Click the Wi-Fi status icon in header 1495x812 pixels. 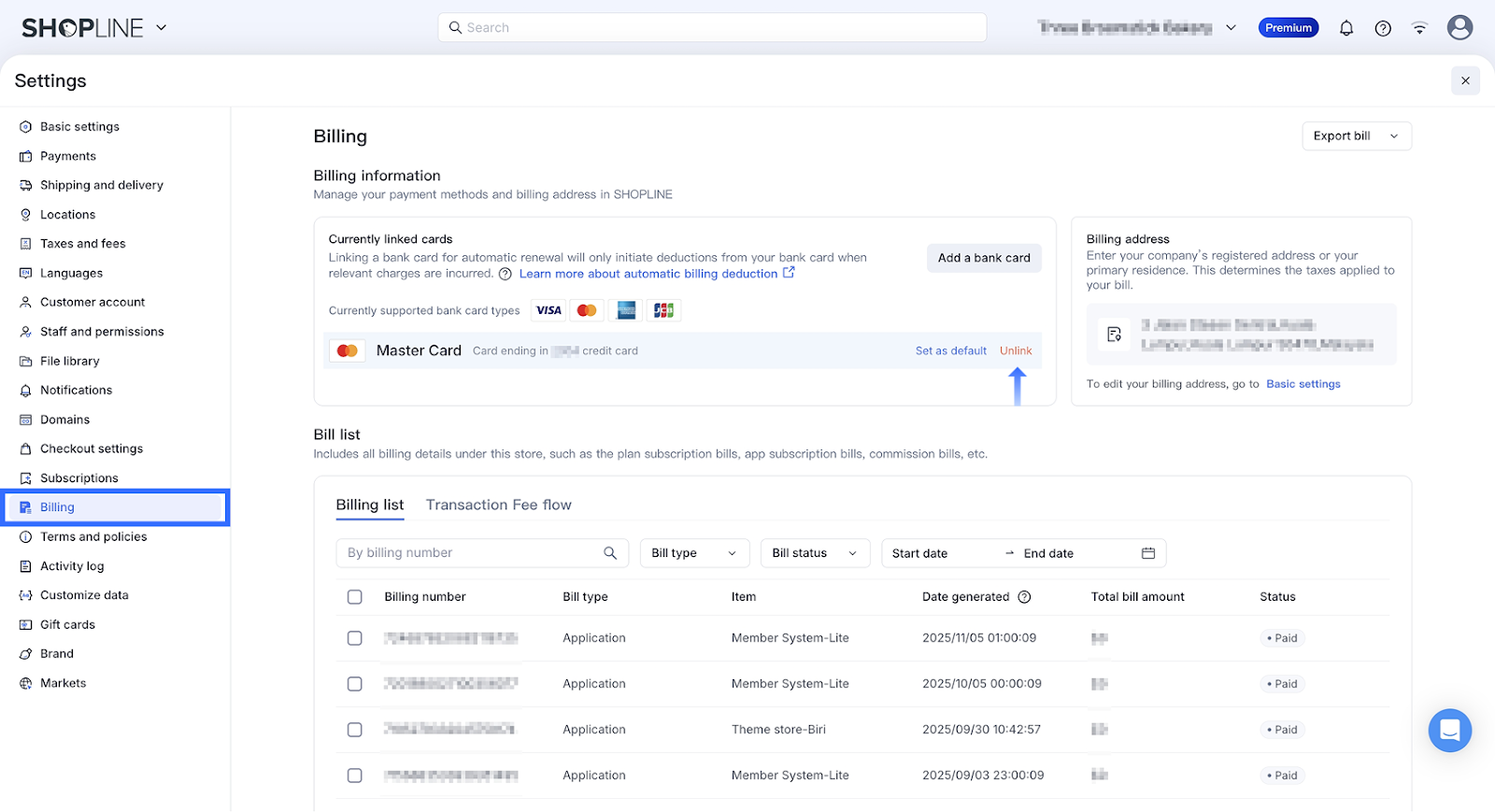coord(1419,28)
